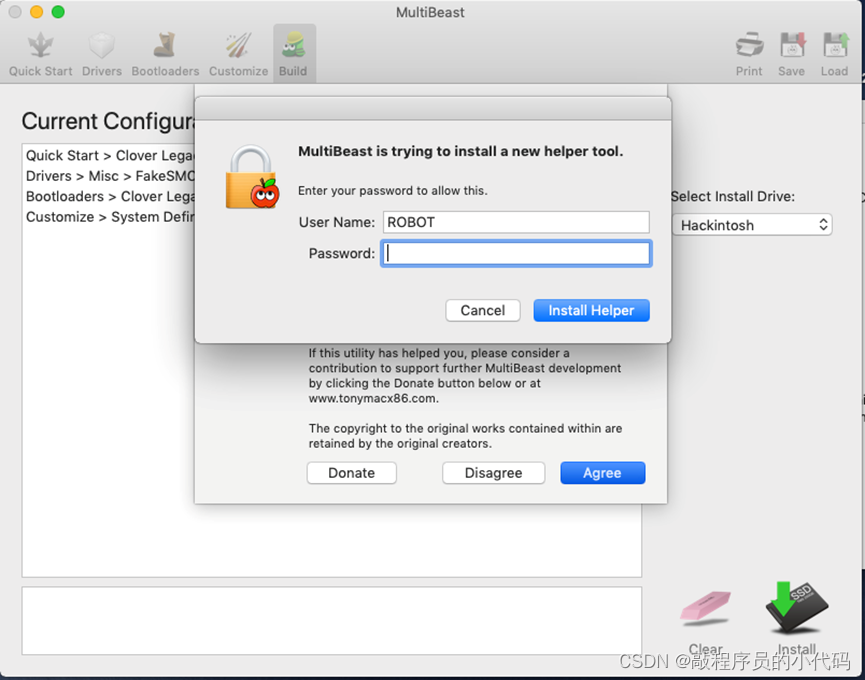The image size is (865, 680).
Task: Open the Drivers toolbar section
Action: [x=102, y=54]
